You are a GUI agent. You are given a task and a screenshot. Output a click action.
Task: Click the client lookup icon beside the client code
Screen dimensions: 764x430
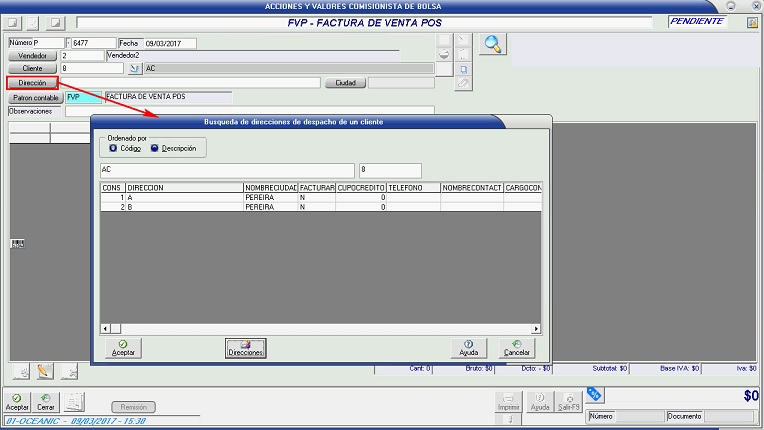tap(134, 69)
